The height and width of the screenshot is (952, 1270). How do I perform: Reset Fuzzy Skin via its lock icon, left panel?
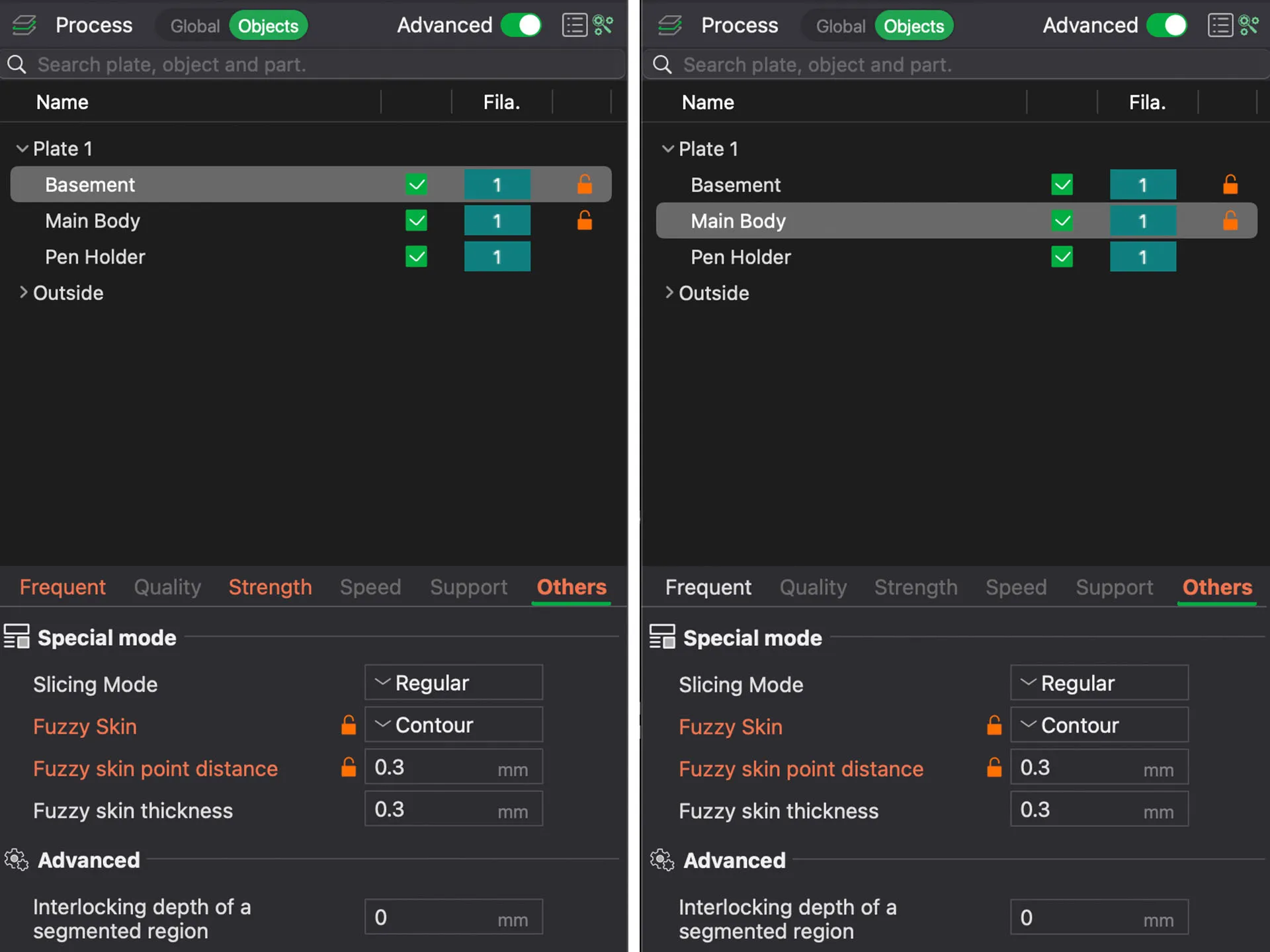(x=349, y=725)
